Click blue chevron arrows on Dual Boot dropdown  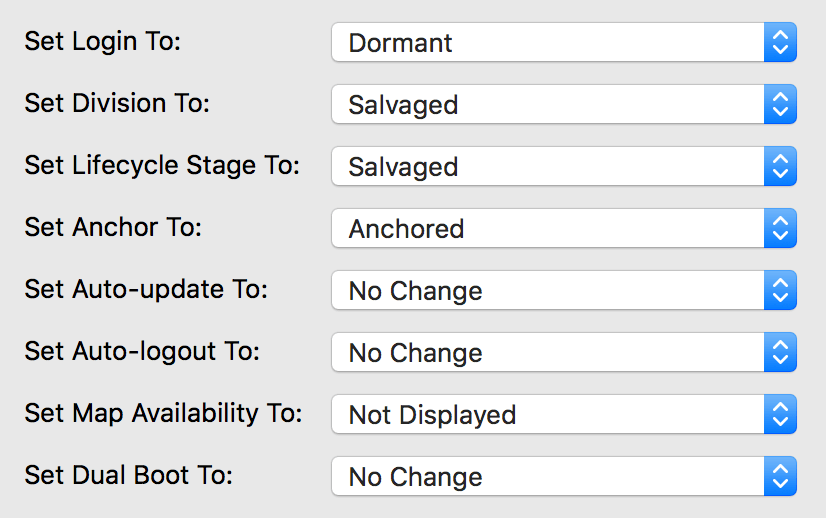coord(780,477)
